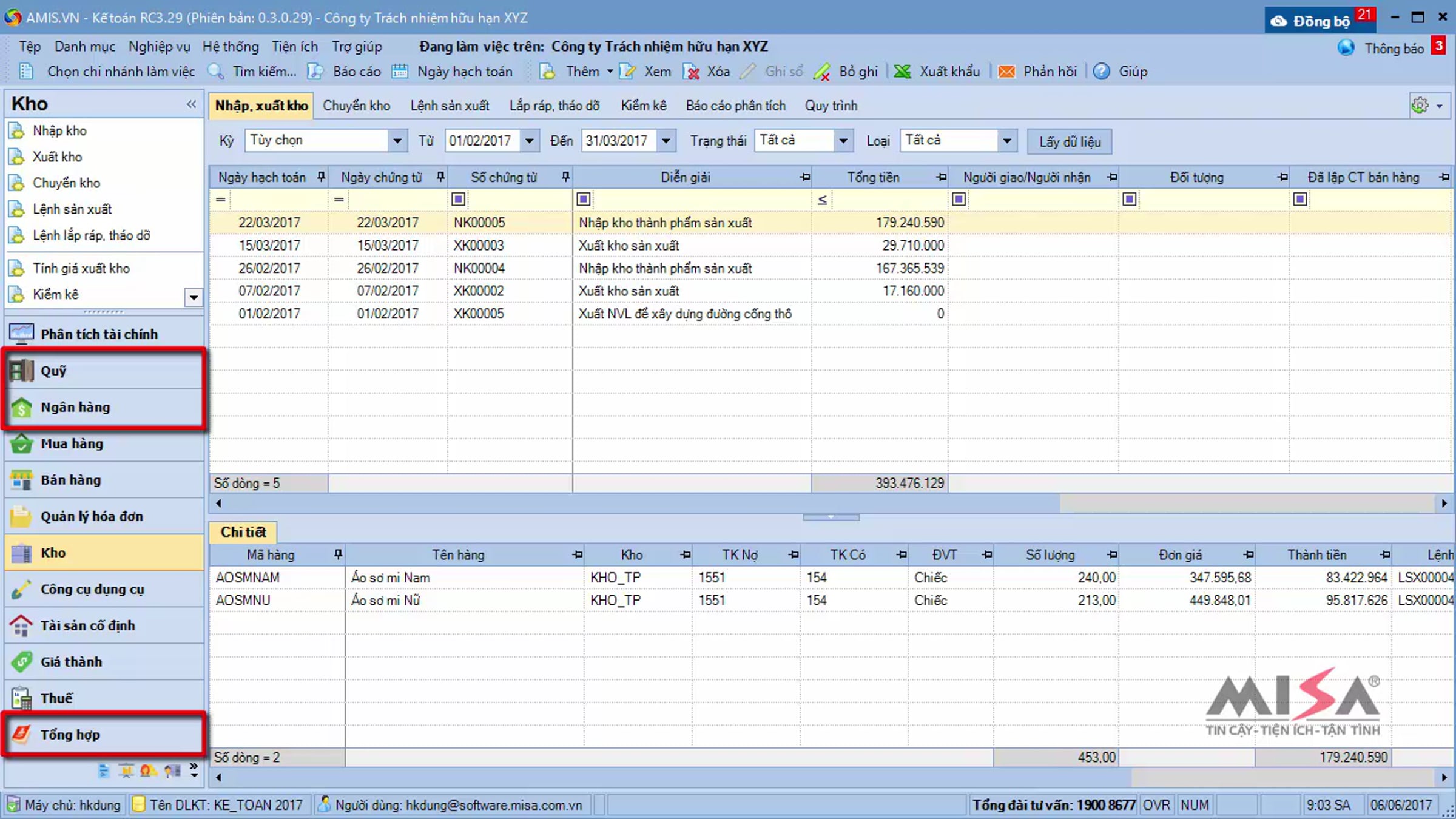
Task: Open the Quản lý hóa đơn icon
Action: coord(22,516)
